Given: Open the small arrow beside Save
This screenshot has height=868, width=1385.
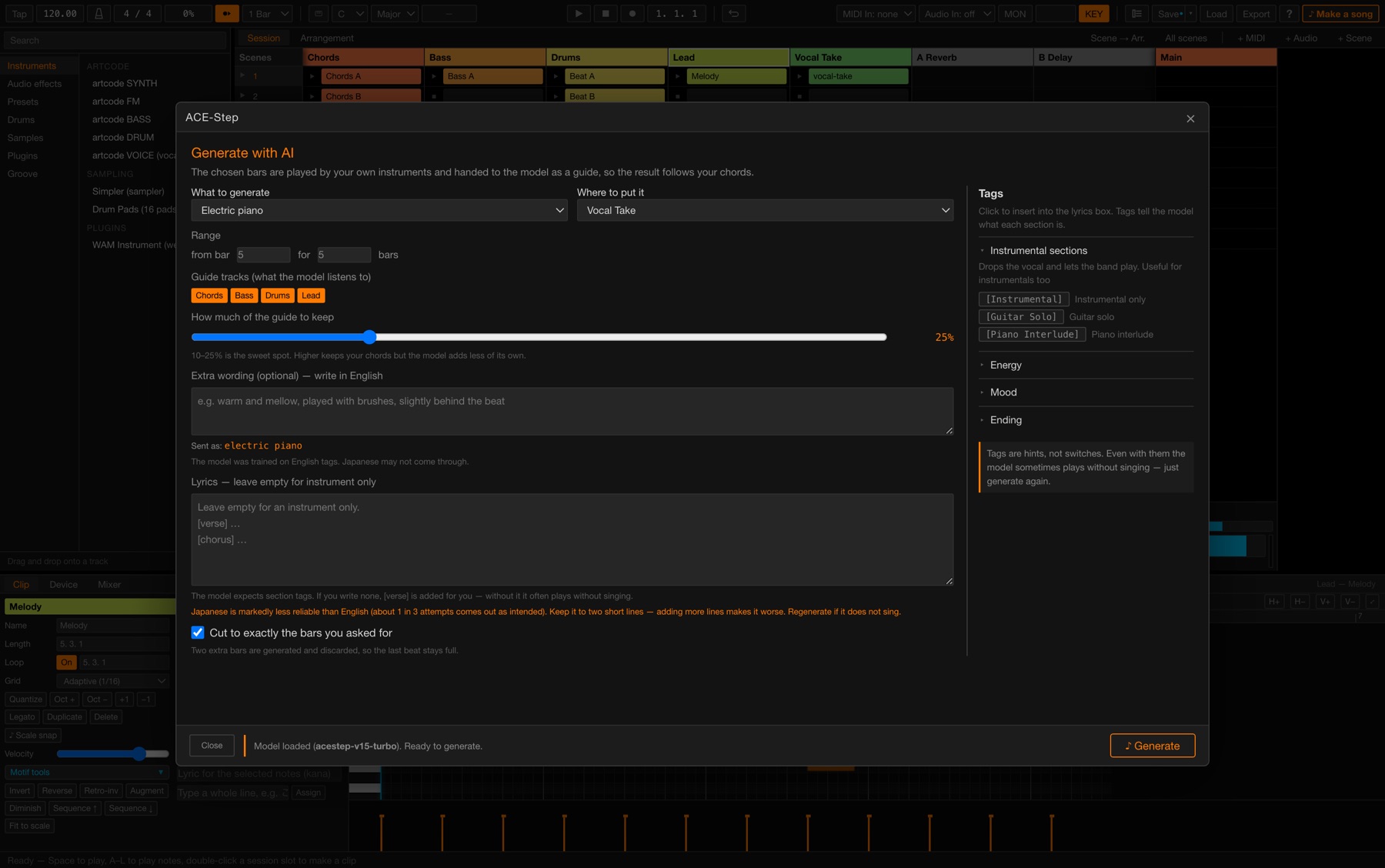Looking at the screenshot, I should click(1190, 14).
